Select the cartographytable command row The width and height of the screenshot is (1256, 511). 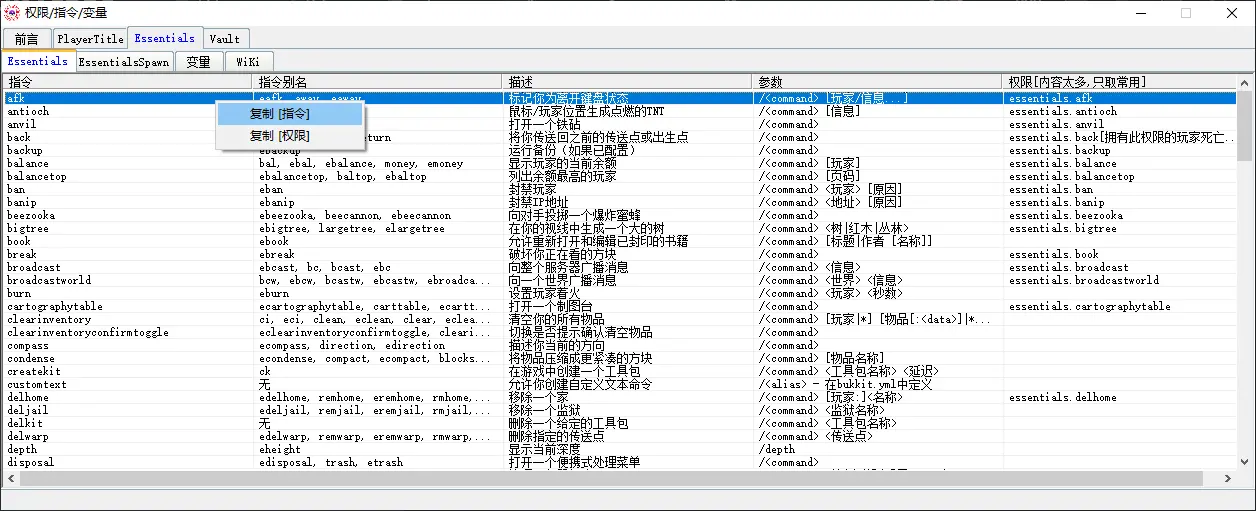(x=620, y=306)
